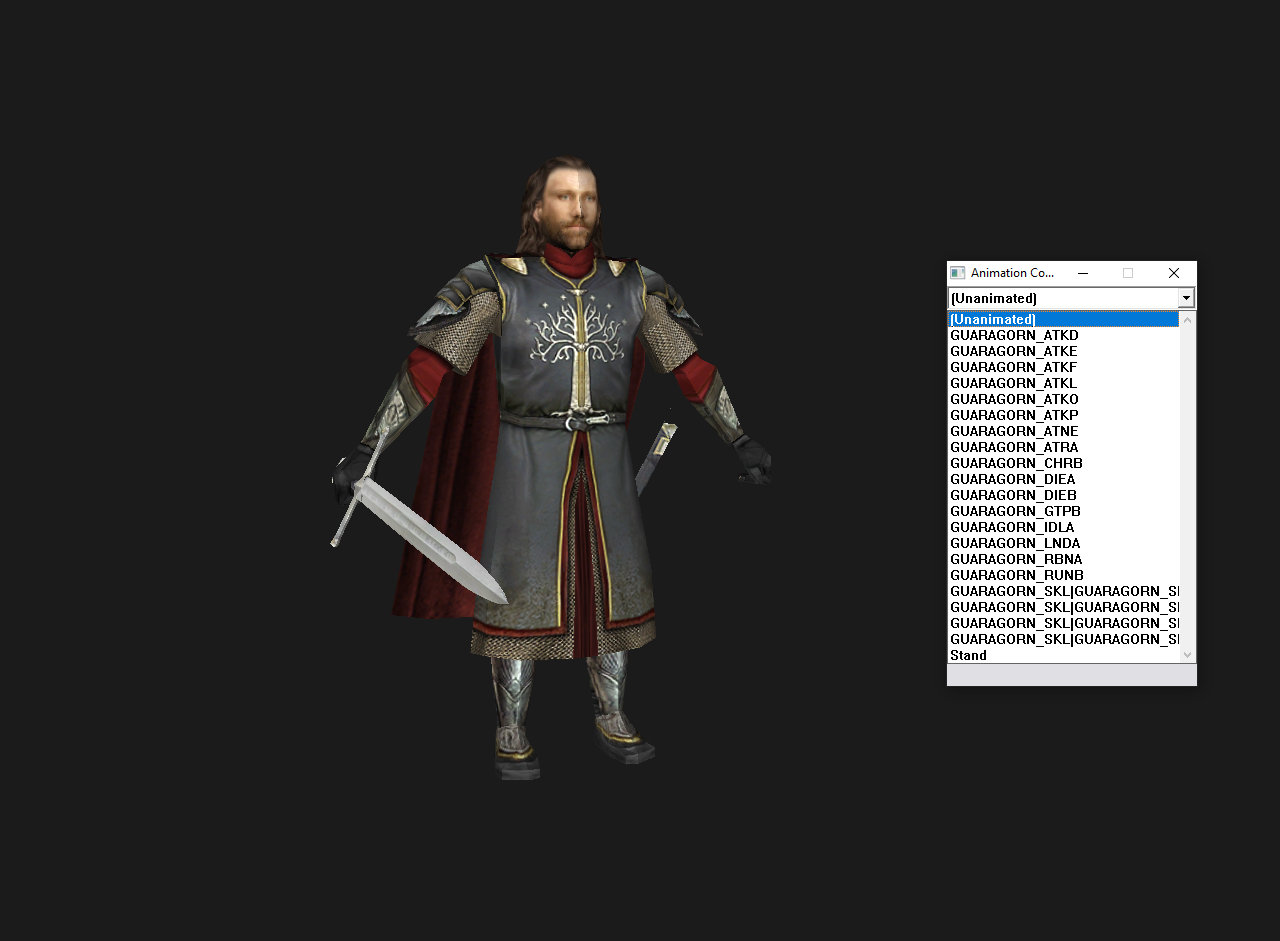Pick the GUARAGORN_ATKF animation
This screenshot has width=1280, height=941.
click(x=1064, y=367)
